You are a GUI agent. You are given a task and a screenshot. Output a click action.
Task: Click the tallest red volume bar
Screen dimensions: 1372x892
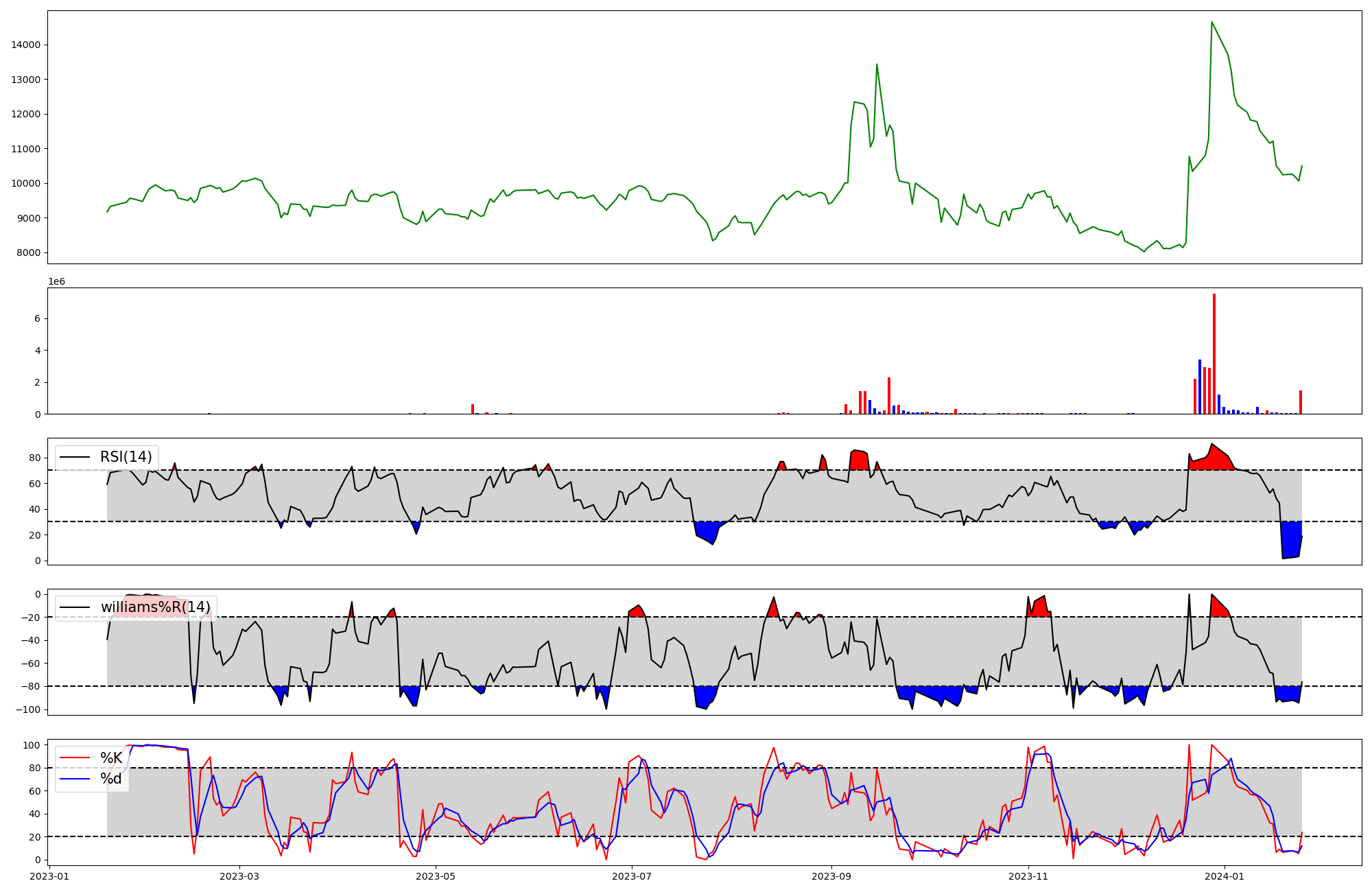click(x=1214, y=354)
